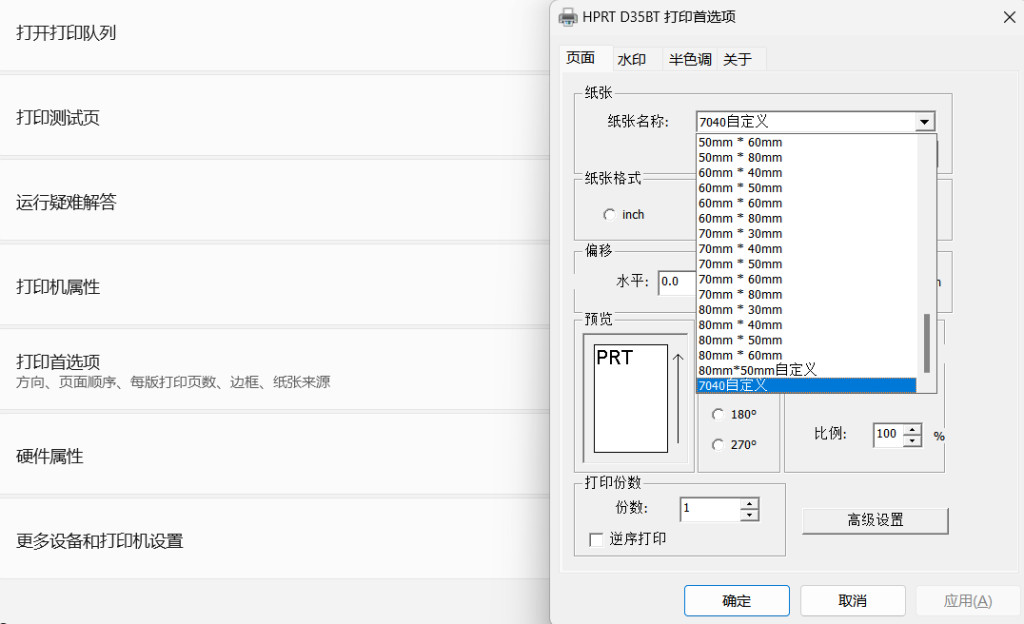Open 打印机属性 in settings list
This screenshot has width=1024, height=624.
274,287
